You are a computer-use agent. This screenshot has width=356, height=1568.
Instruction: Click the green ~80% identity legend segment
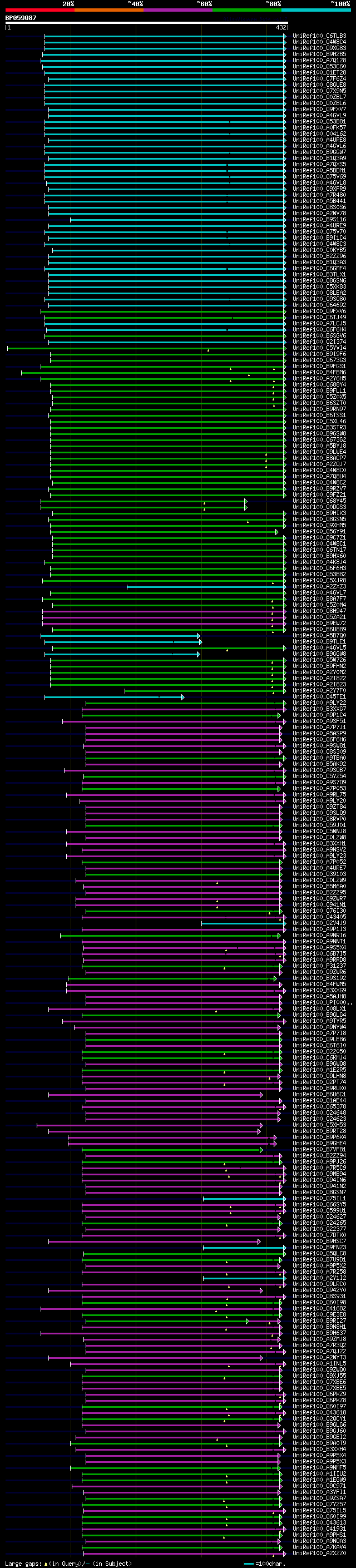[x=247, y=10]
